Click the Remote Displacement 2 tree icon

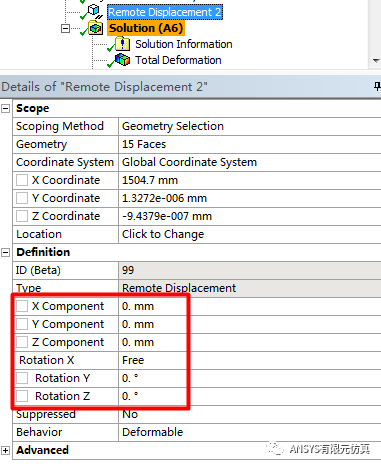pos(94,11)
